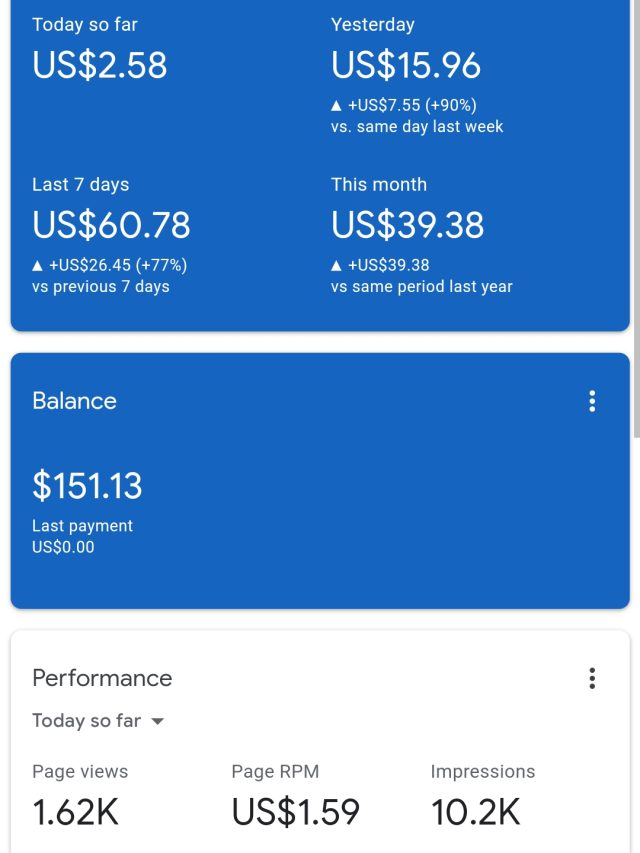Open the Last 7 days US$60.78 earnings
The width and height of the screenshot is (640, 853).
pyautogui.click(x=111, y=225)
